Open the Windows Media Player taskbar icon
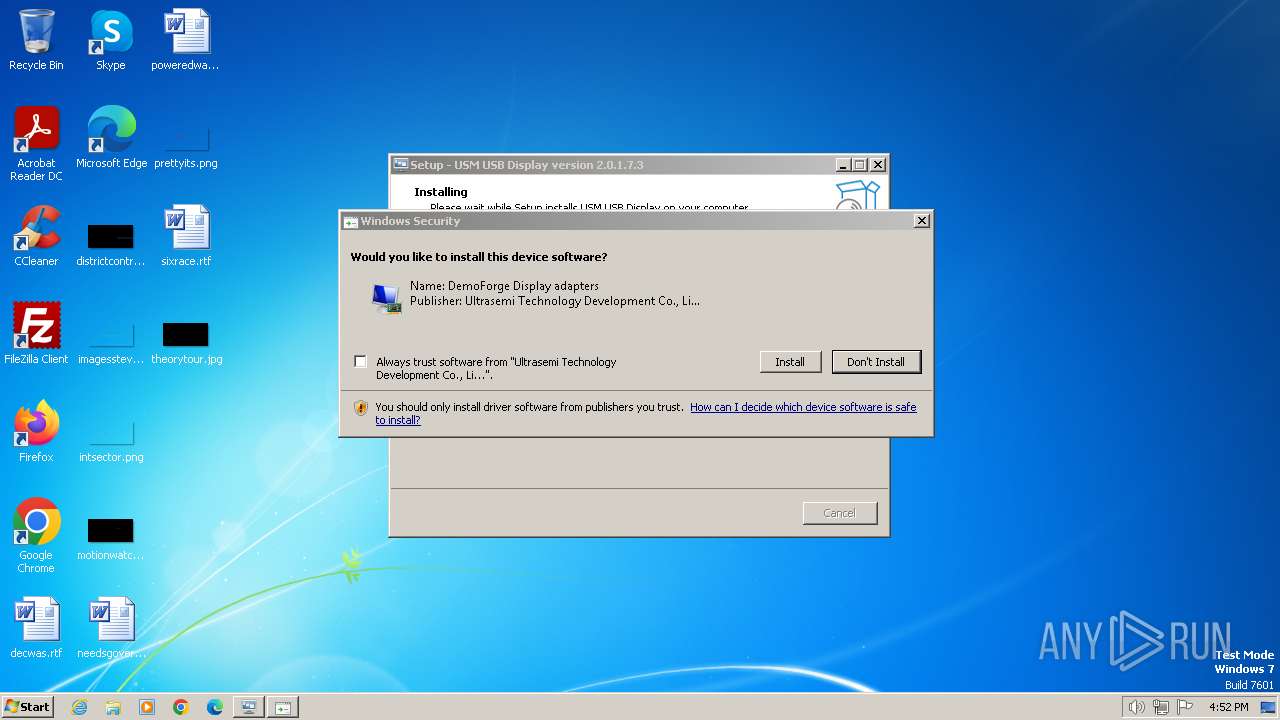The width and height of the screenshot is (1280, 720). coord(147,707)
